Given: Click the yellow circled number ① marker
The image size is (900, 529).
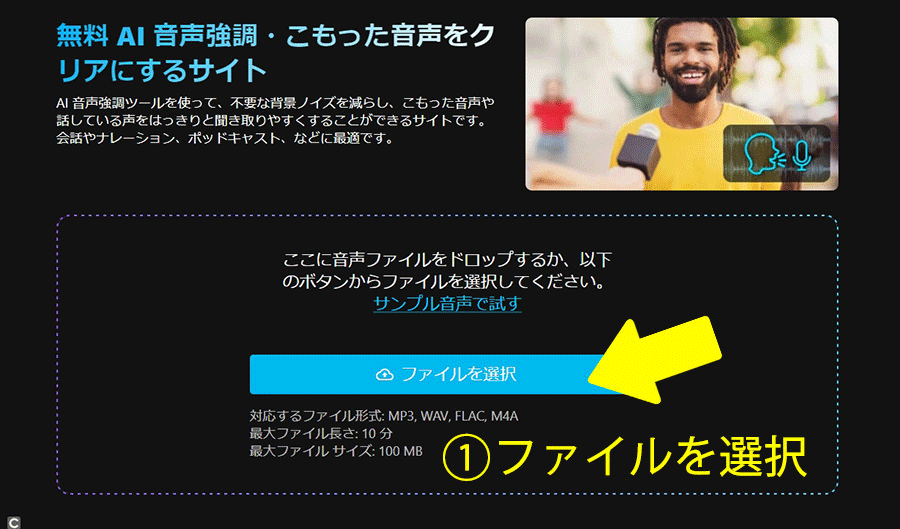Looking at the screenshot, I should coord(466,457).
